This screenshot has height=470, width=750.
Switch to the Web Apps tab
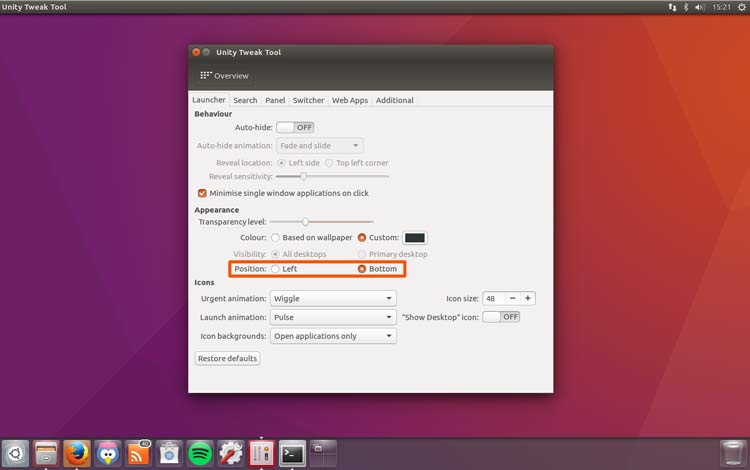pyautogui.click(x=350, y=100)
